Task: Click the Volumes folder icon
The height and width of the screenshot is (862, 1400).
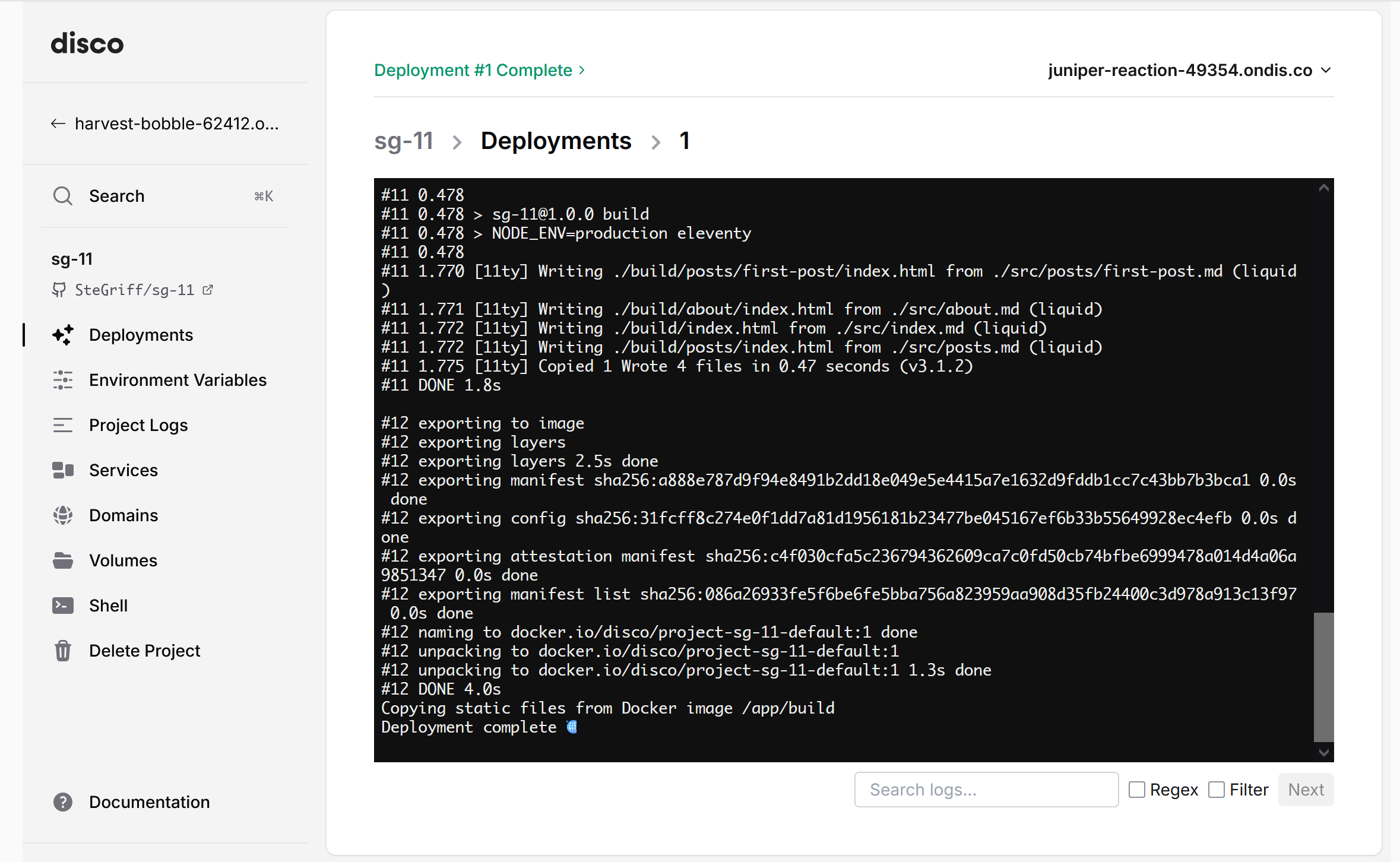Action: [63, 560]
